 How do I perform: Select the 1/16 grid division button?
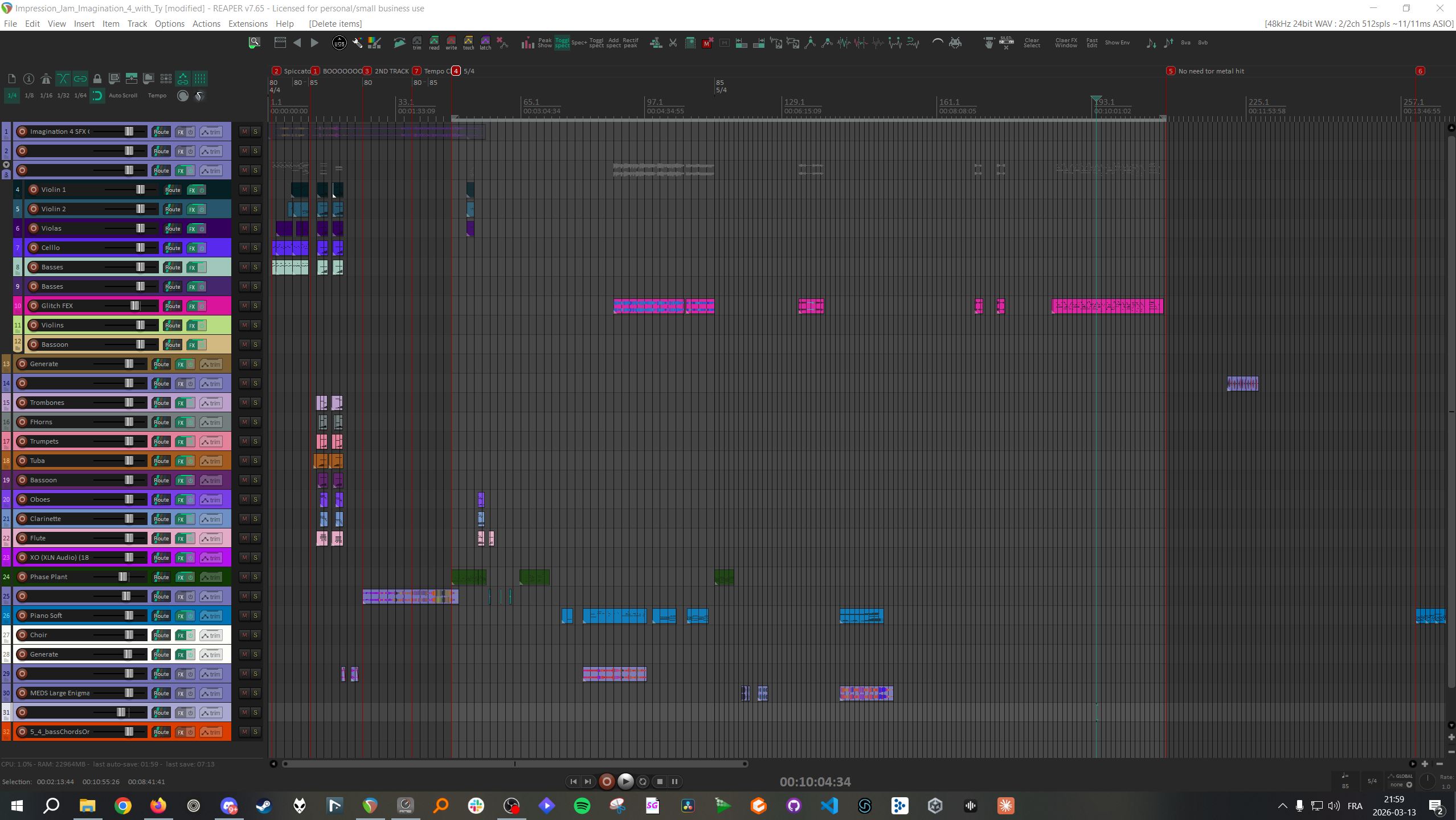pos(46,95)
